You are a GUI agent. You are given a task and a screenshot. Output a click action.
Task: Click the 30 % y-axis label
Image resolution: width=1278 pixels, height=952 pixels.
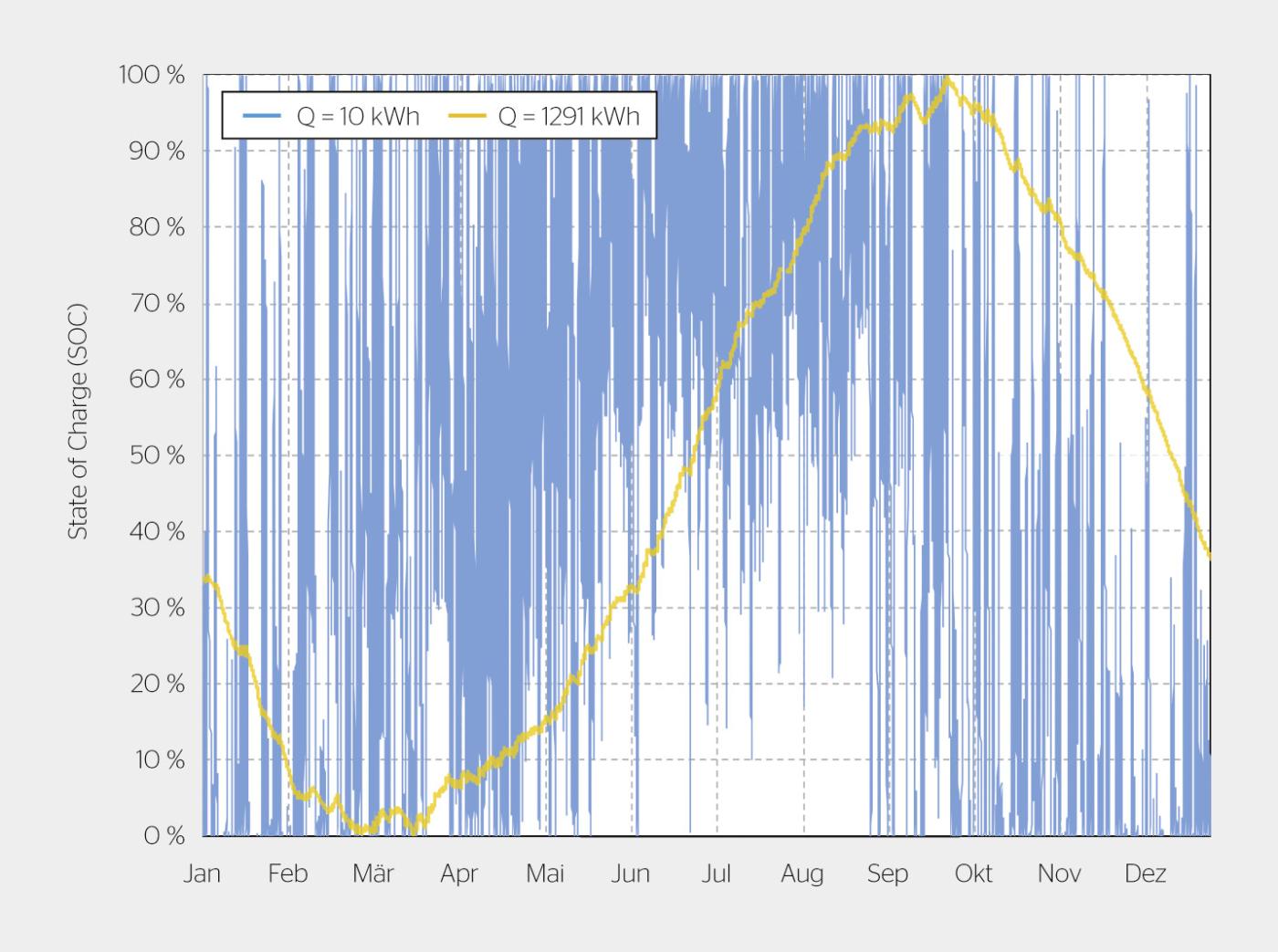click(156, 607)
